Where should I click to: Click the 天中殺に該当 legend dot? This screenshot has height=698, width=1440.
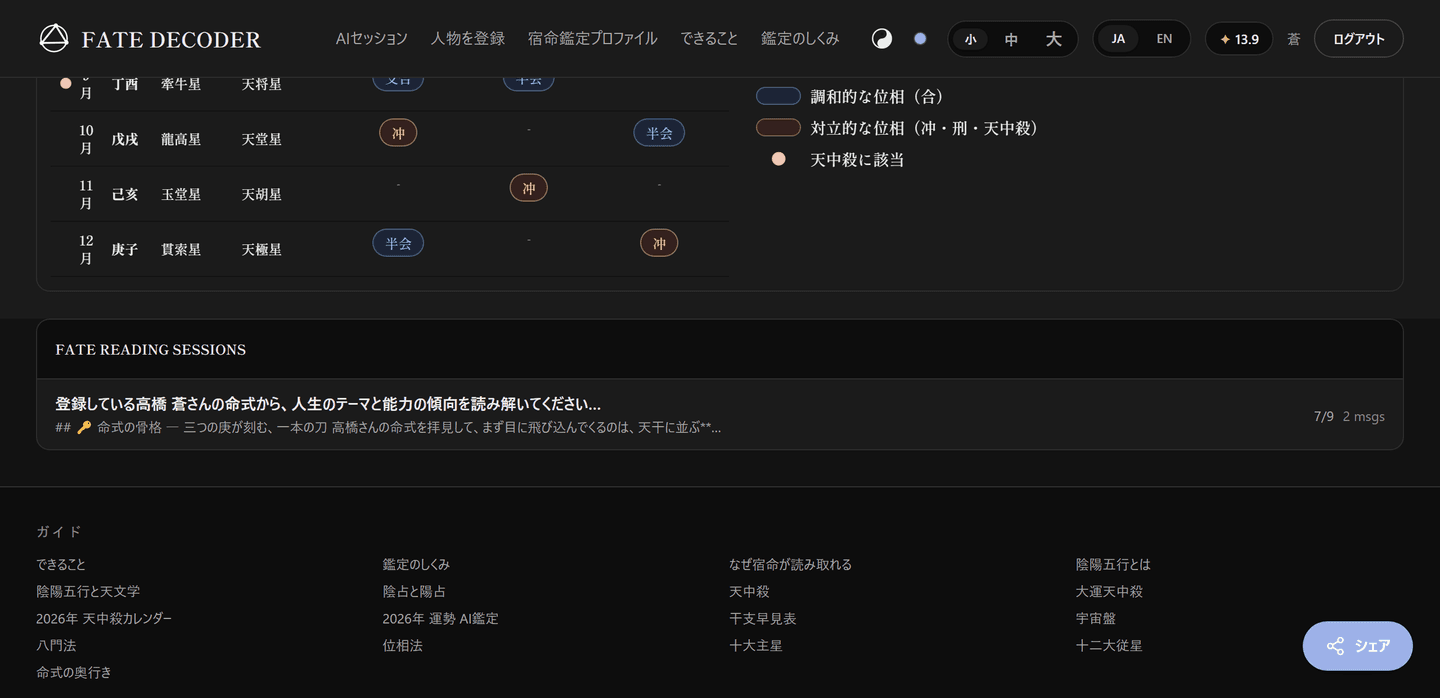pyautogui.click(x=778, y=159)
